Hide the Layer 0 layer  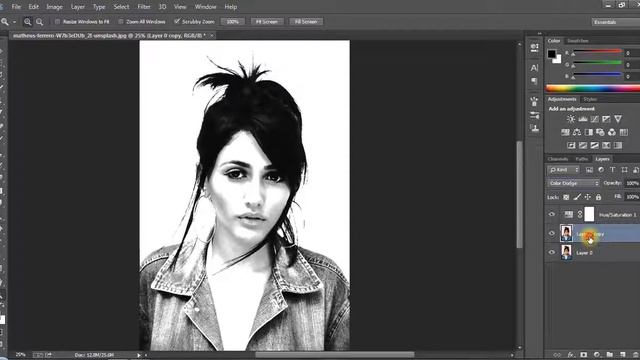click(552, 252)
